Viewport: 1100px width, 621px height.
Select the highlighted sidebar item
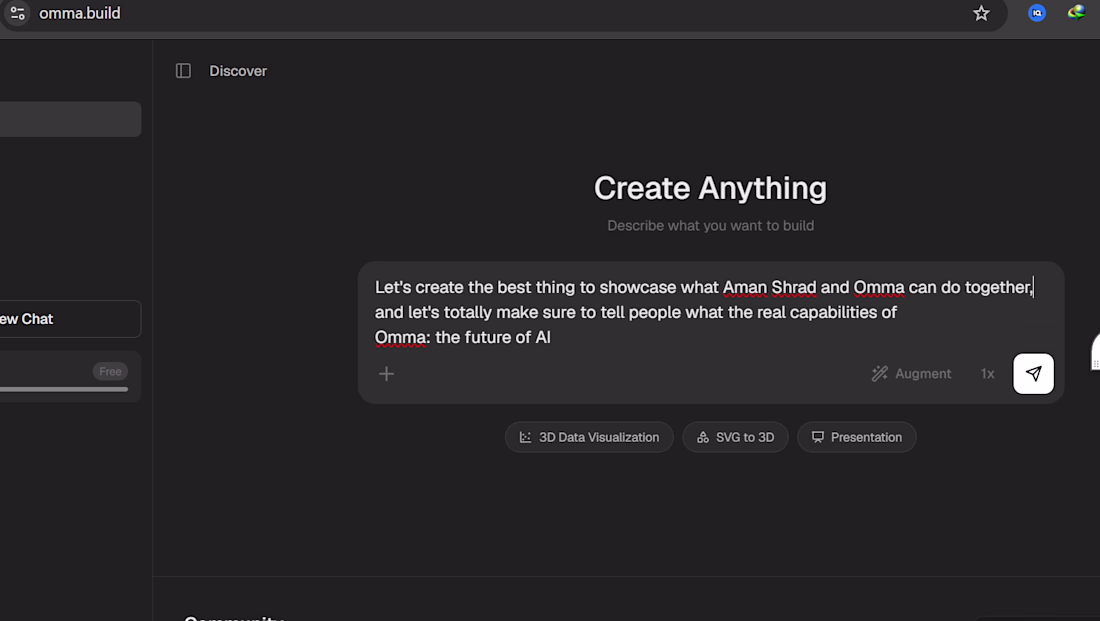pos(70,119)
